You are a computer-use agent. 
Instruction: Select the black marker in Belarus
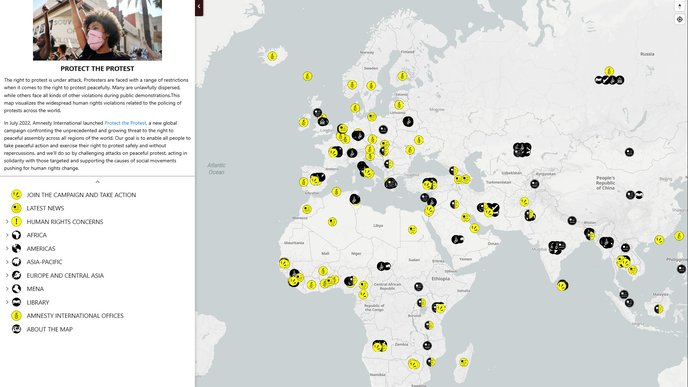click(x=408, y=121)
